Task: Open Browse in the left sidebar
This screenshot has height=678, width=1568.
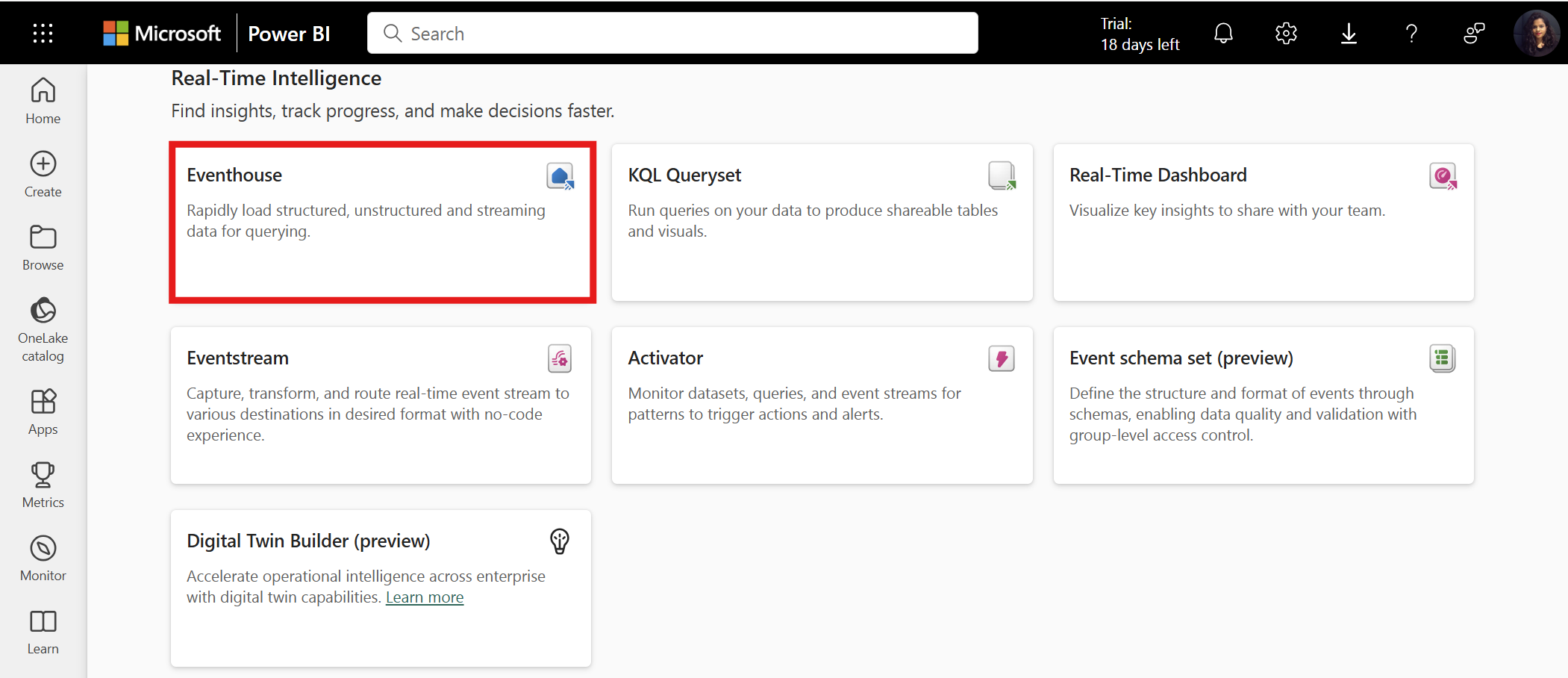Action: [43, 247]
